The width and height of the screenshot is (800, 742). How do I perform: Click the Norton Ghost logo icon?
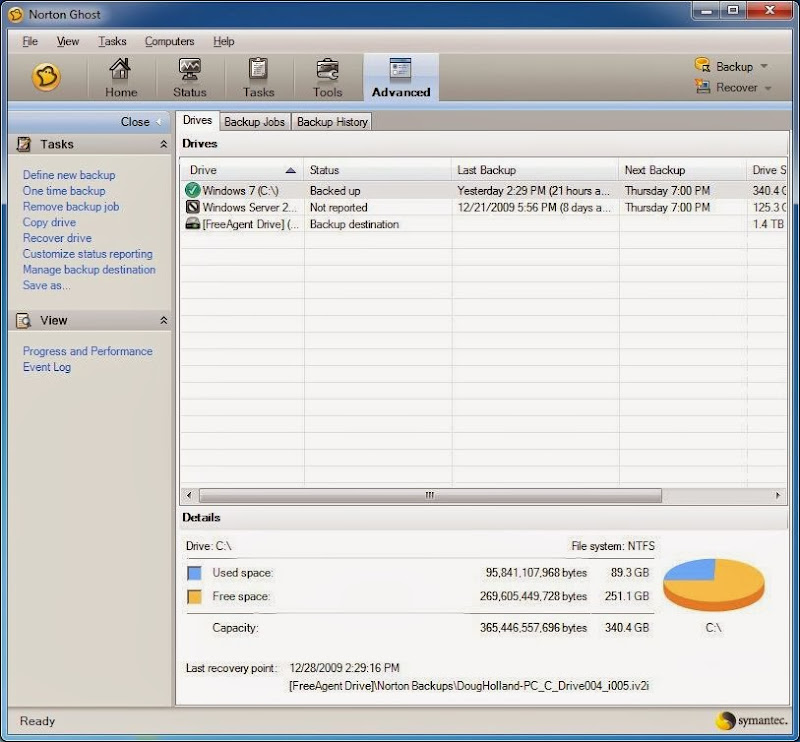click(46, 77)
